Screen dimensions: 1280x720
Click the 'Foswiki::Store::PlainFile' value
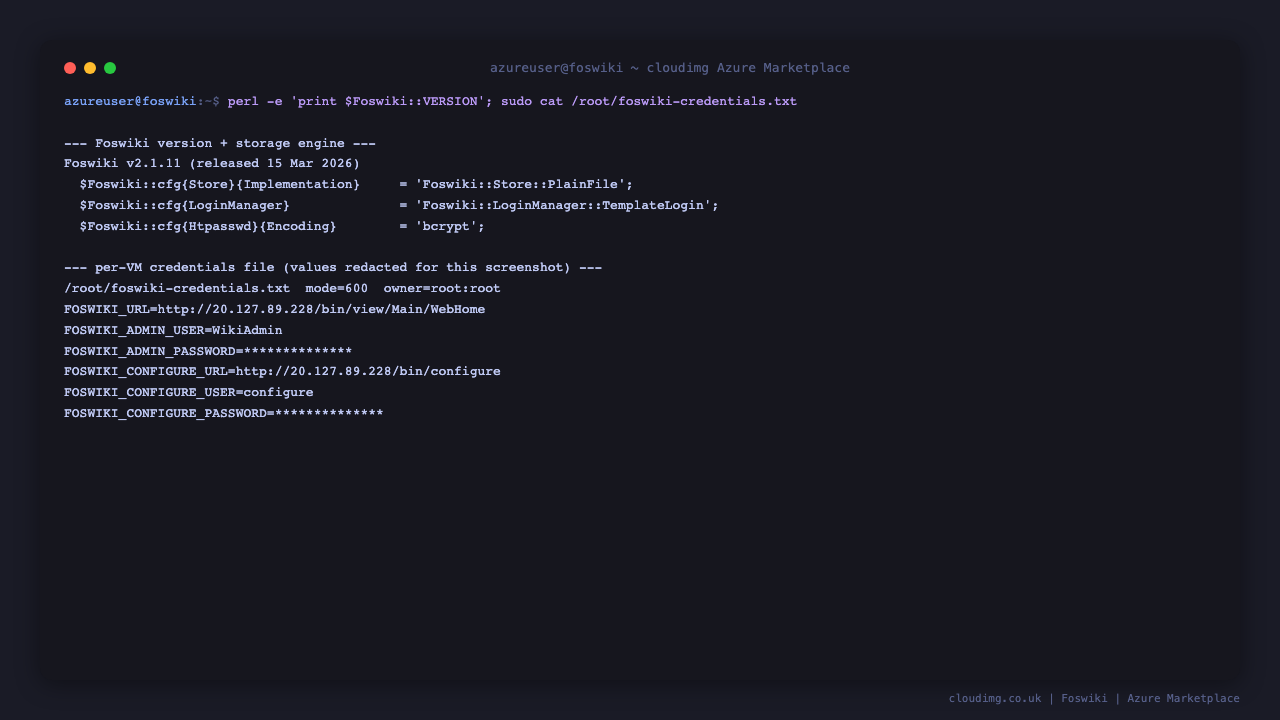tap(524, 184)
